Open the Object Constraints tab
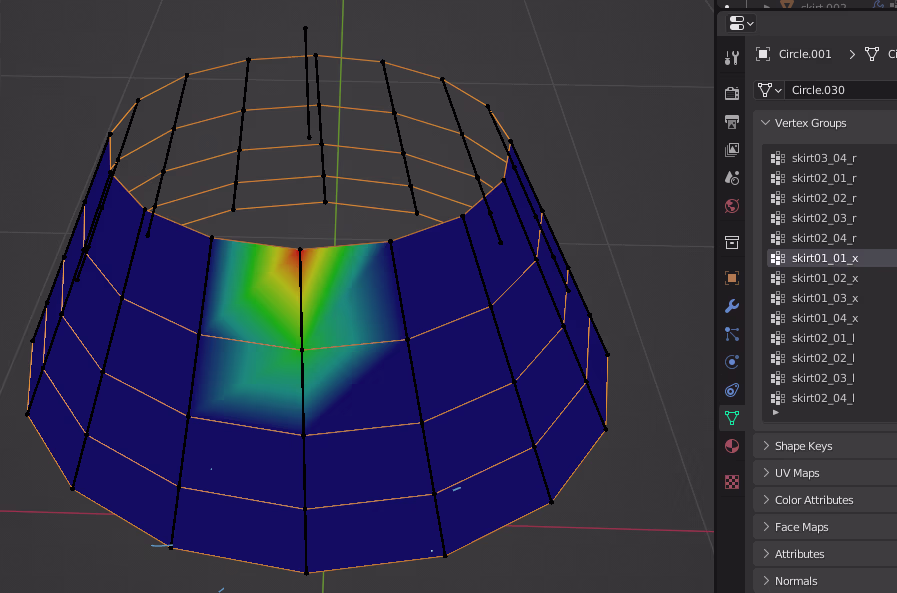Image resolution: width=897 pixels, height=593 pixels. 732,390
